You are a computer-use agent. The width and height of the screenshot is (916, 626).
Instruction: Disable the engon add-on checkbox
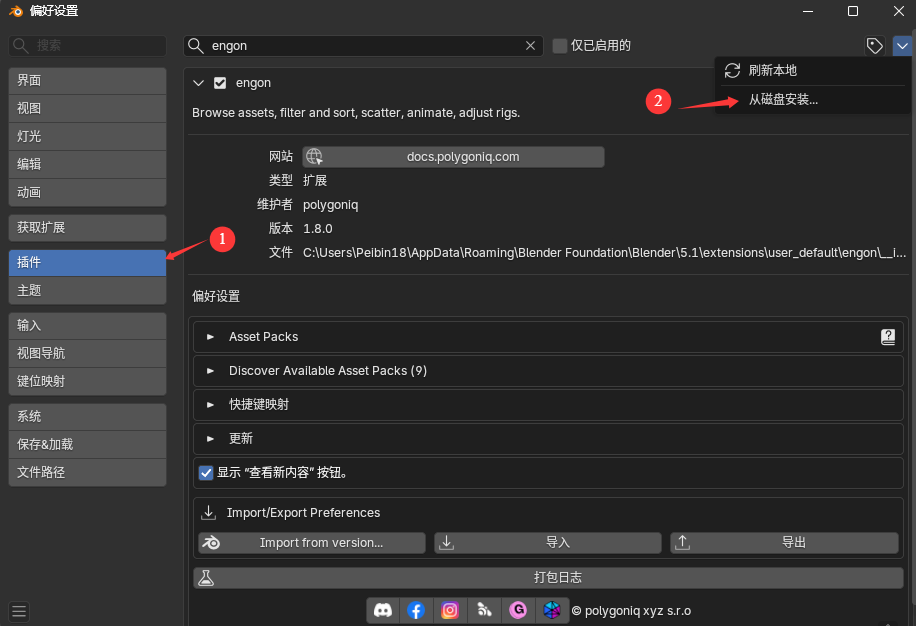pyautogui.click(x=220, y=83)
